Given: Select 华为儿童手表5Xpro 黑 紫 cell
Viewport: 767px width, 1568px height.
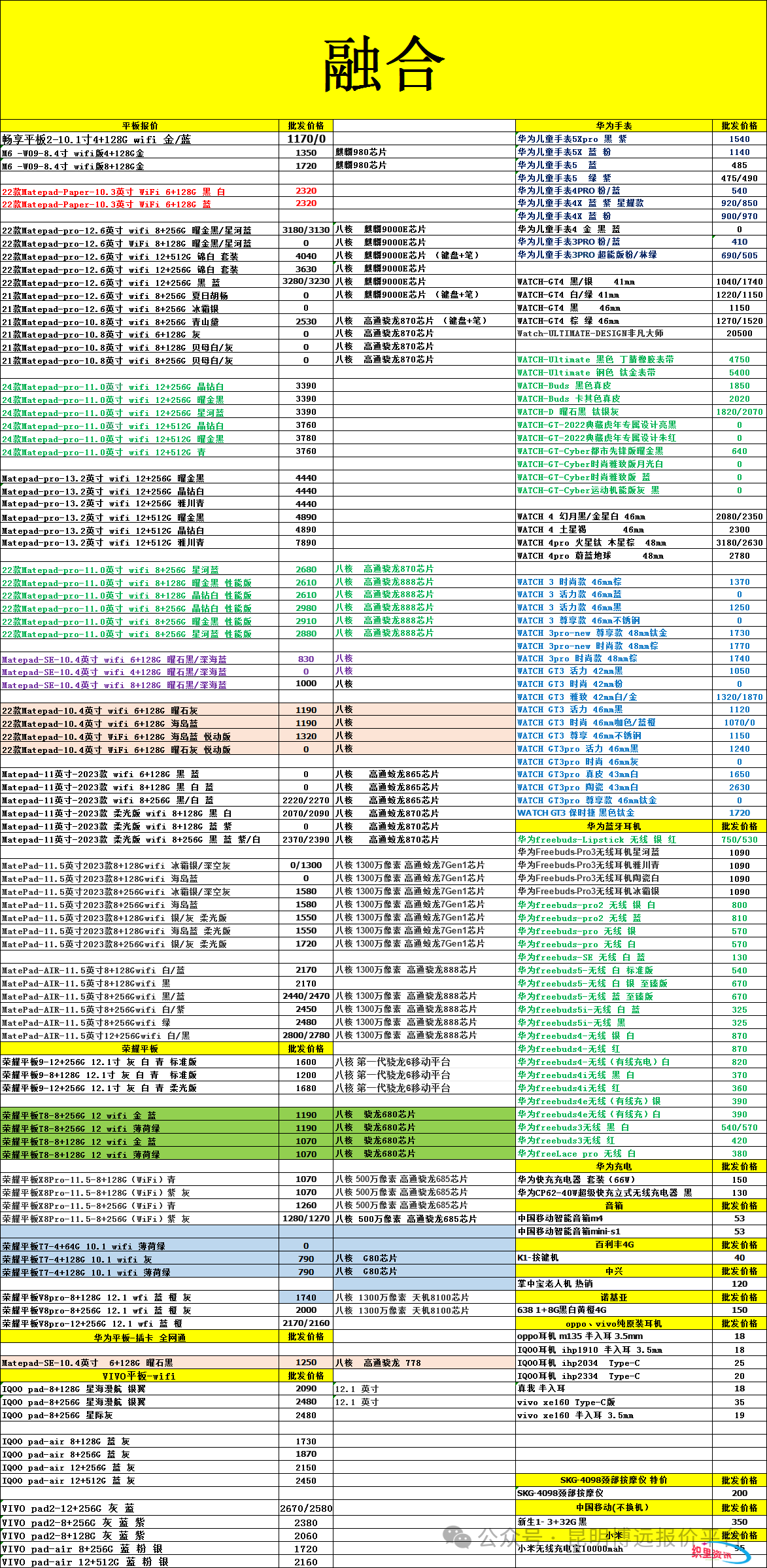Looking at the screenshot, I should [614, 139].
